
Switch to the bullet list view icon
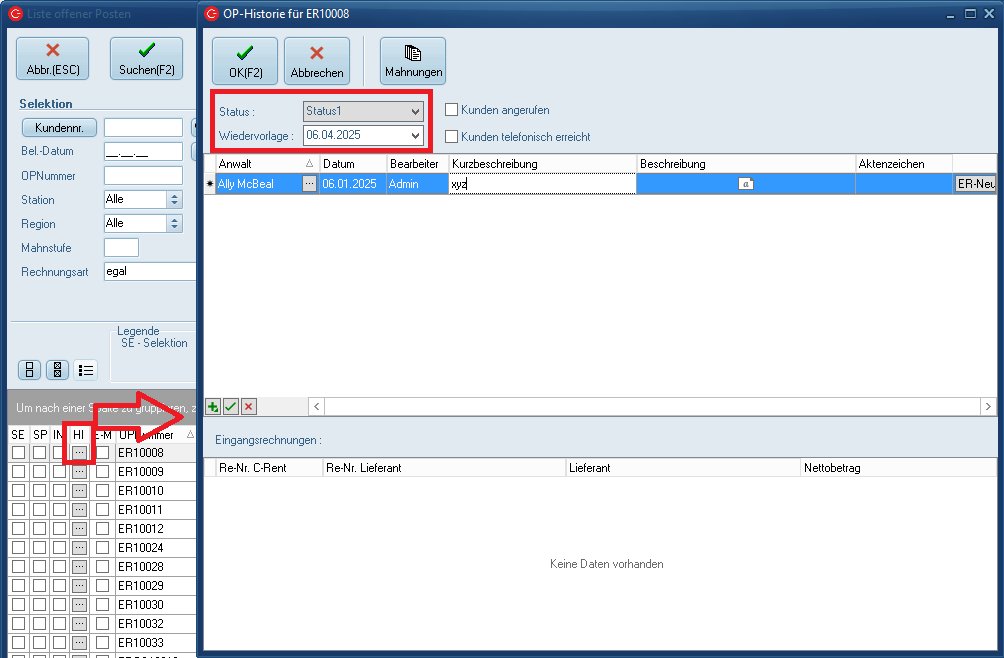click(x=86, y=370)
